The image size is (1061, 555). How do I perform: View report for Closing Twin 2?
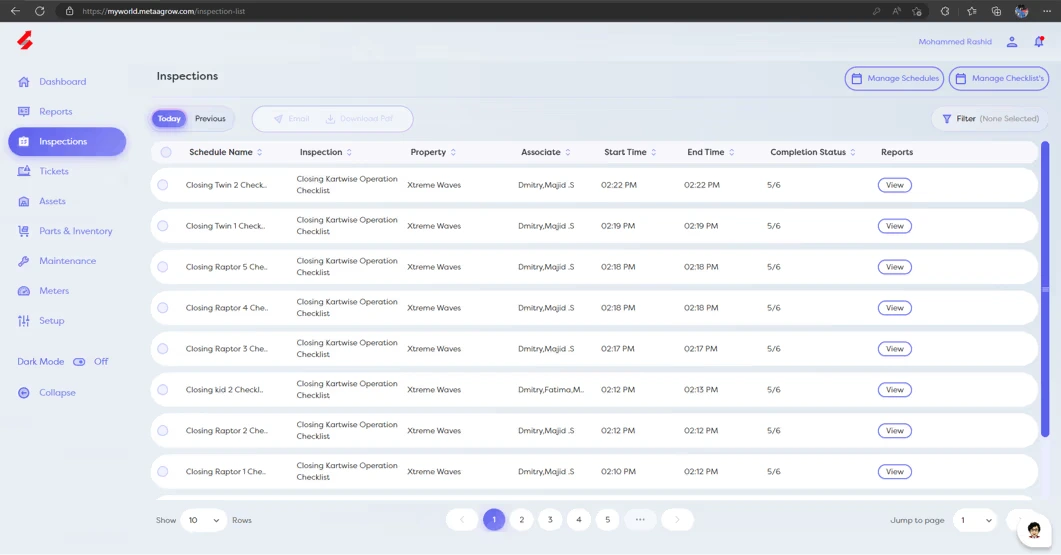point(895,185)
